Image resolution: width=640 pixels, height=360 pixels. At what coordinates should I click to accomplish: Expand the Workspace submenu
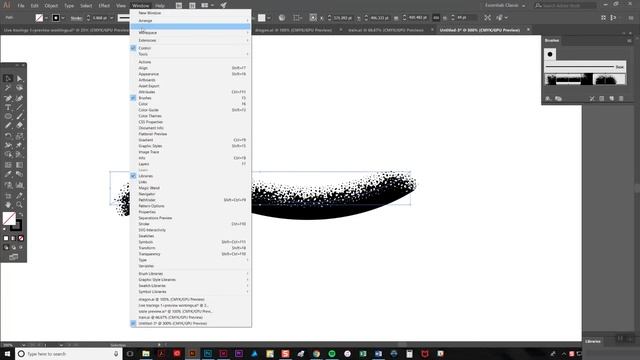click(x=191, y=33)
